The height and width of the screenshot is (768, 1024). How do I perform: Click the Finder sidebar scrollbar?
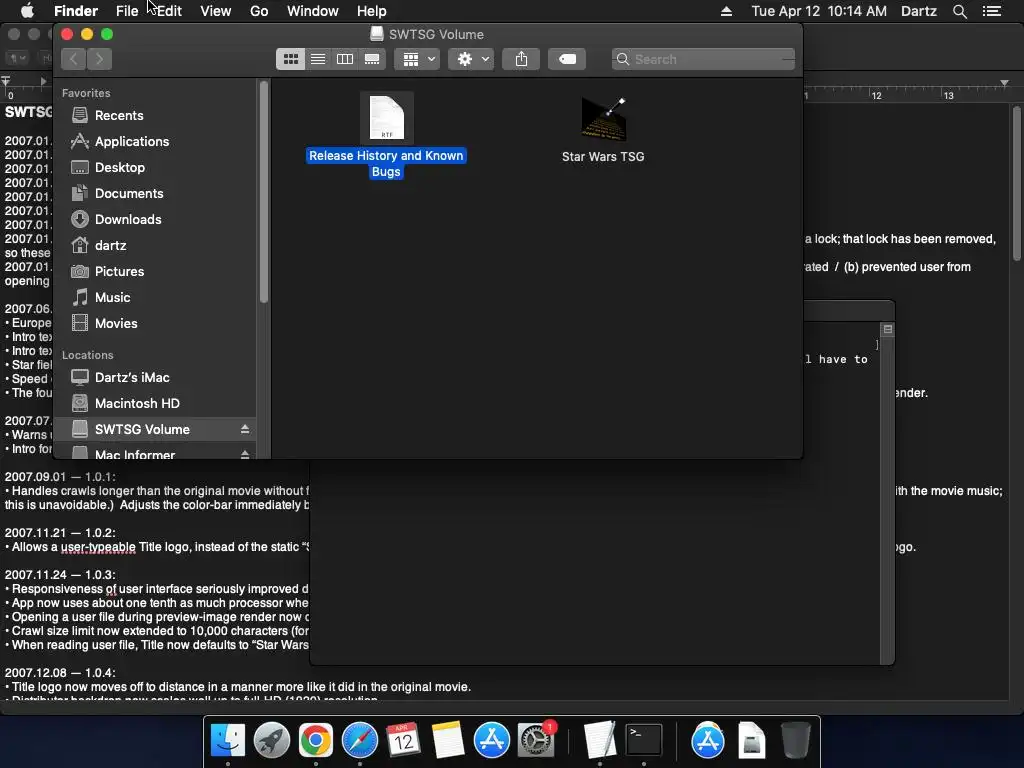point(264,193)
